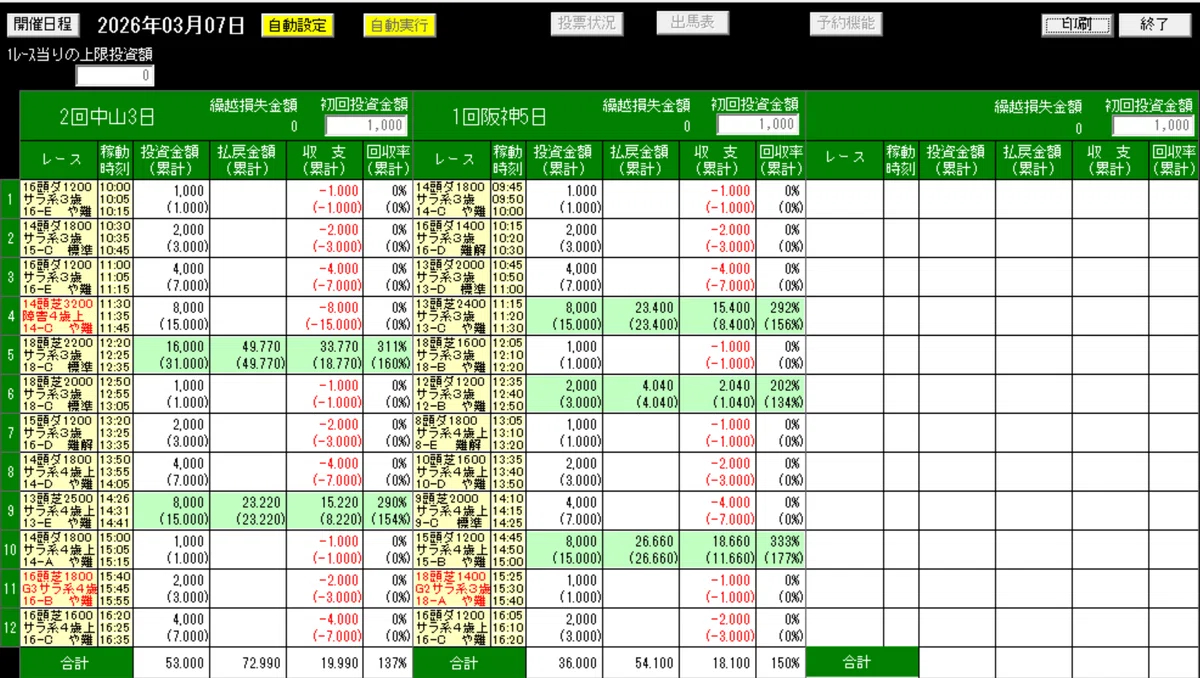Select 阪神 race 10 payout 26,660
This screenshot has height=678, width=1200.
[x=654, y=541]
